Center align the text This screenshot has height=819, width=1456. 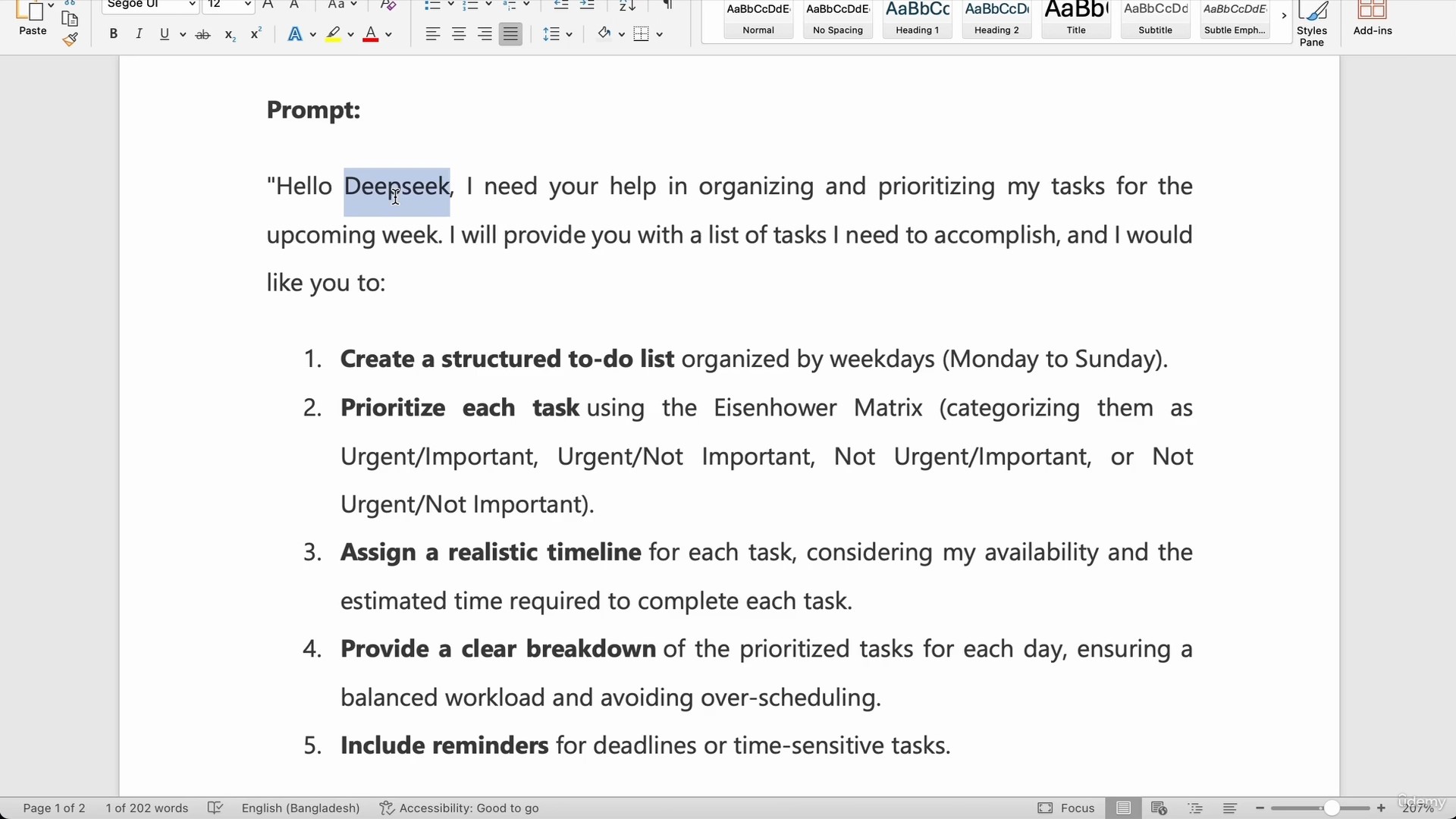pos(459,34)
